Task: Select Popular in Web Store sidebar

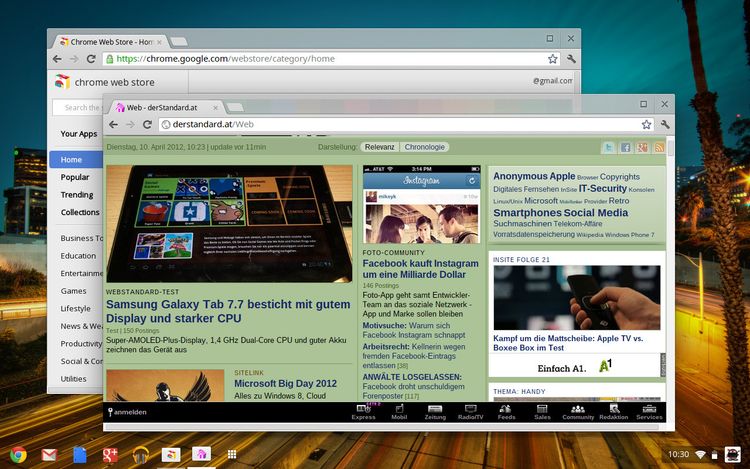Action: [x=75, y=177]
